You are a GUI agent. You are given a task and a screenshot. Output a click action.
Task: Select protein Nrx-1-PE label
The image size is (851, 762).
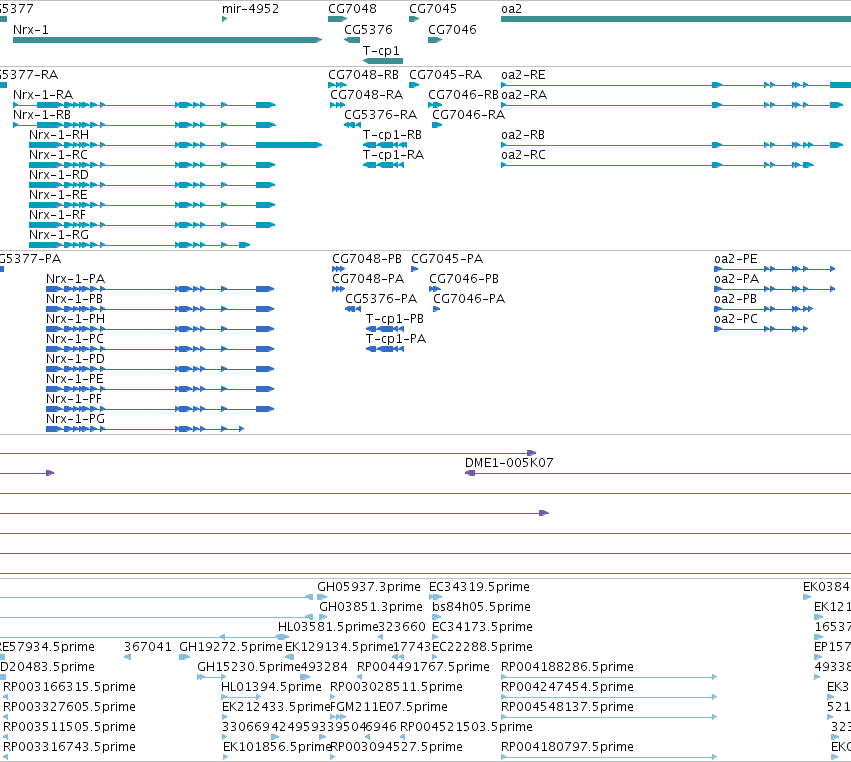tap(75, 379)
